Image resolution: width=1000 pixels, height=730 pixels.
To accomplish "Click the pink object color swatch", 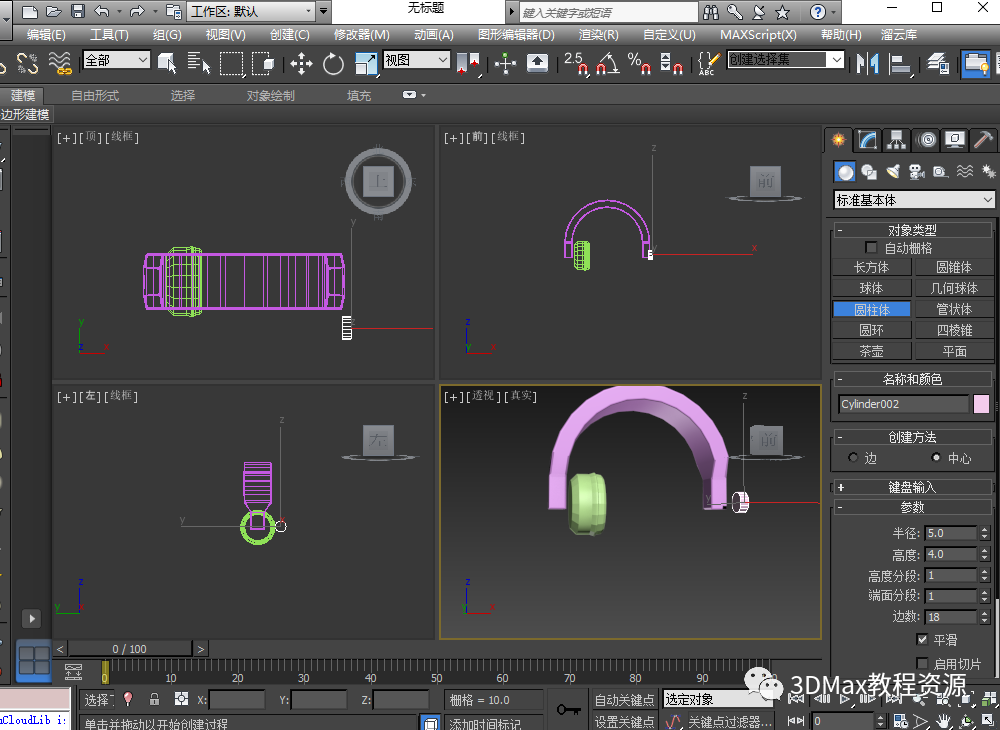I will pos(981,404).
